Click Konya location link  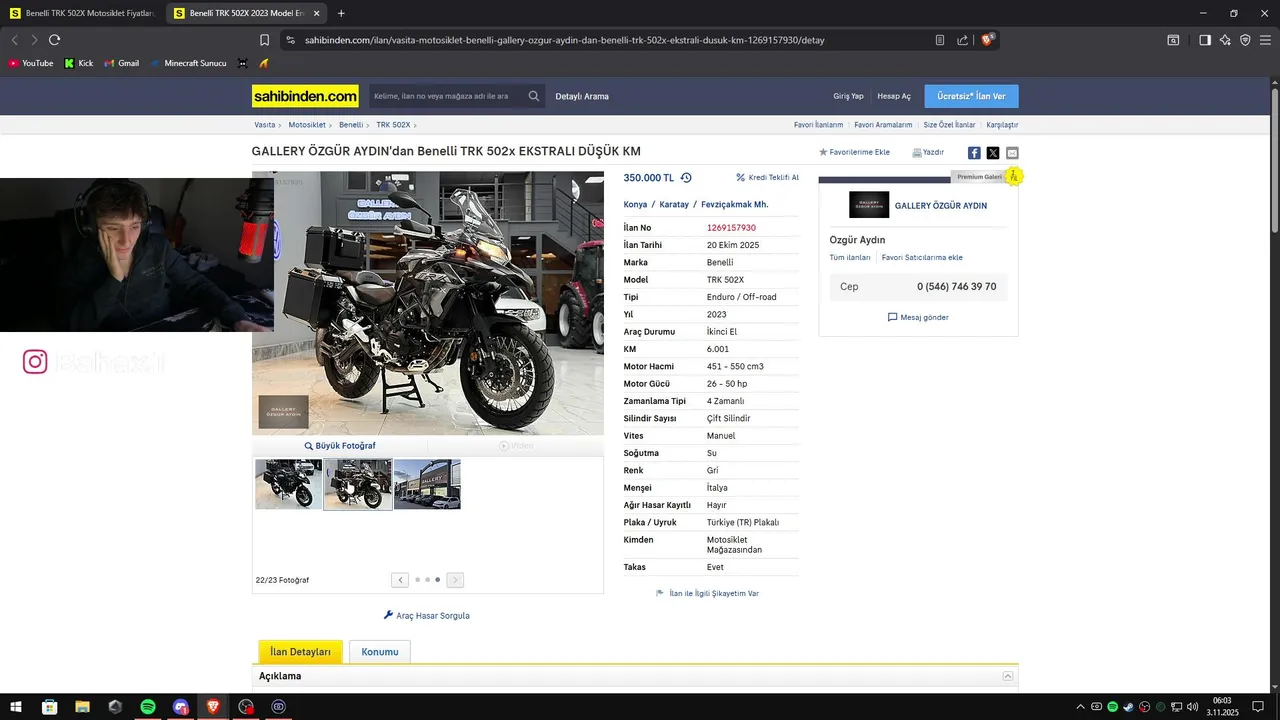coord(635,204)
